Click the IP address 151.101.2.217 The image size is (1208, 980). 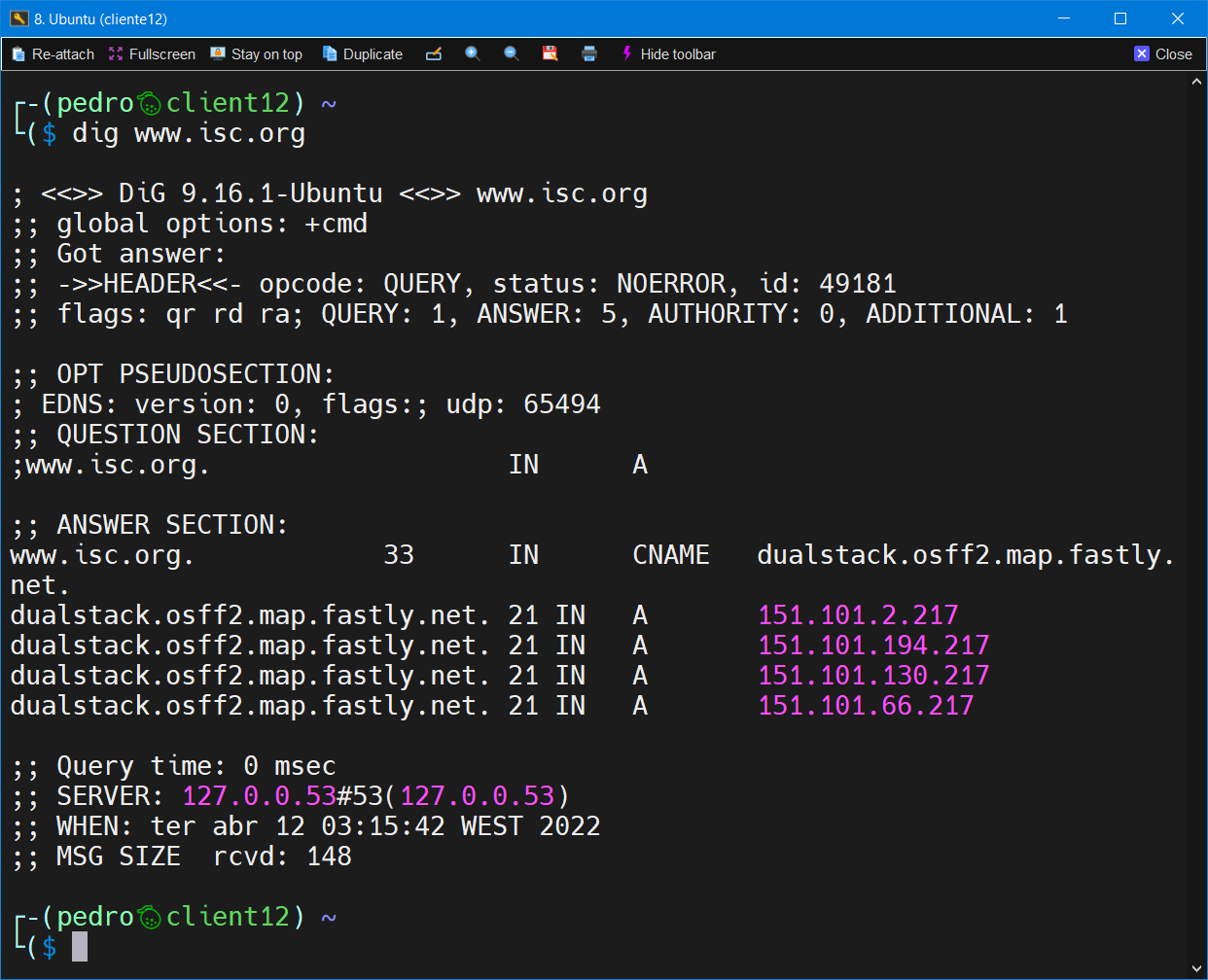tap(858, 615)
